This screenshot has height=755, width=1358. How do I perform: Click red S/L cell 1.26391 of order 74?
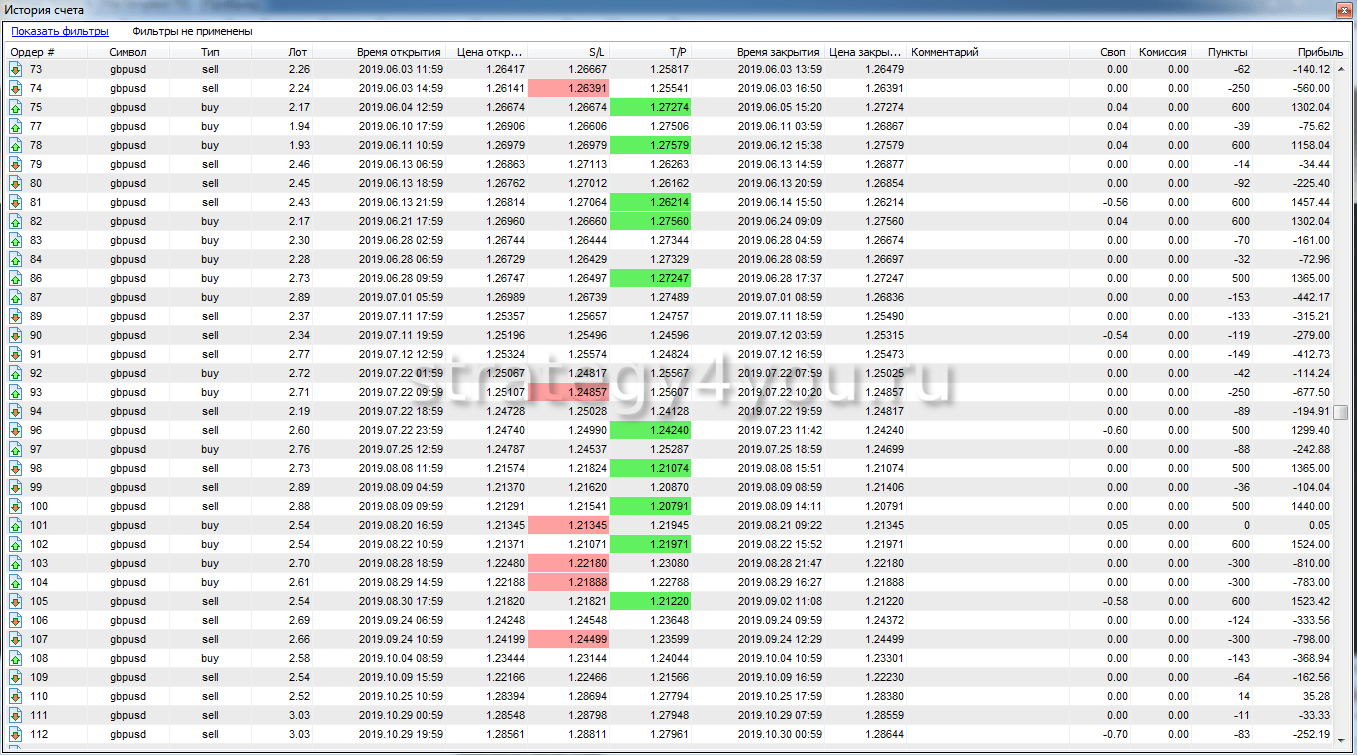pyautogui.click(x=568, y=88)
